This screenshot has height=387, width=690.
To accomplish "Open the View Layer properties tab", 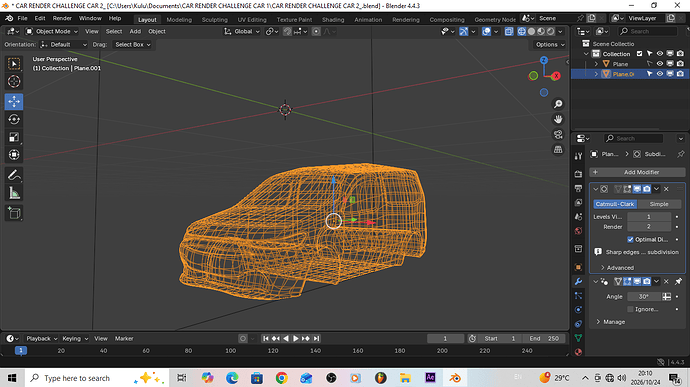I will (x=578, y=203).
